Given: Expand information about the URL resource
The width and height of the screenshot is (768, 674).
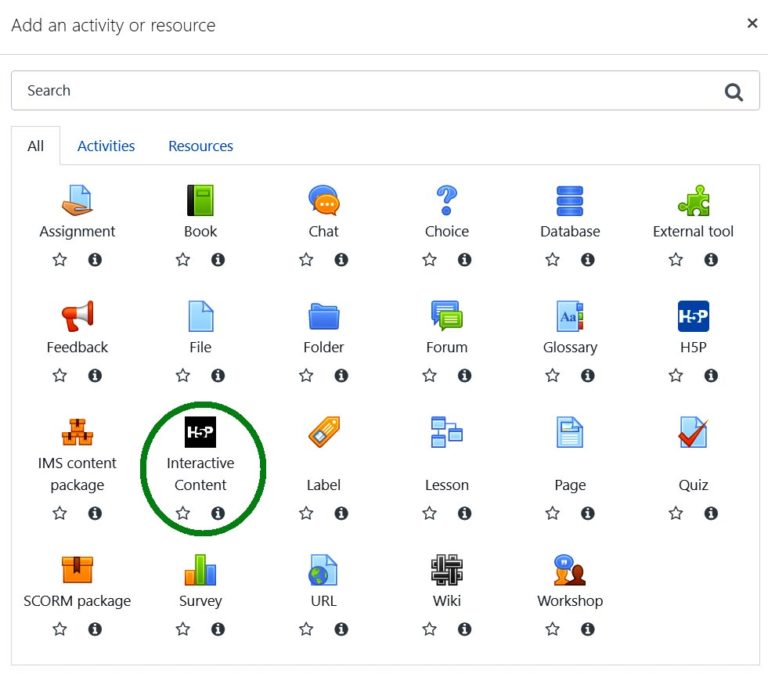Looking at the screenshot, I should 341,629.
